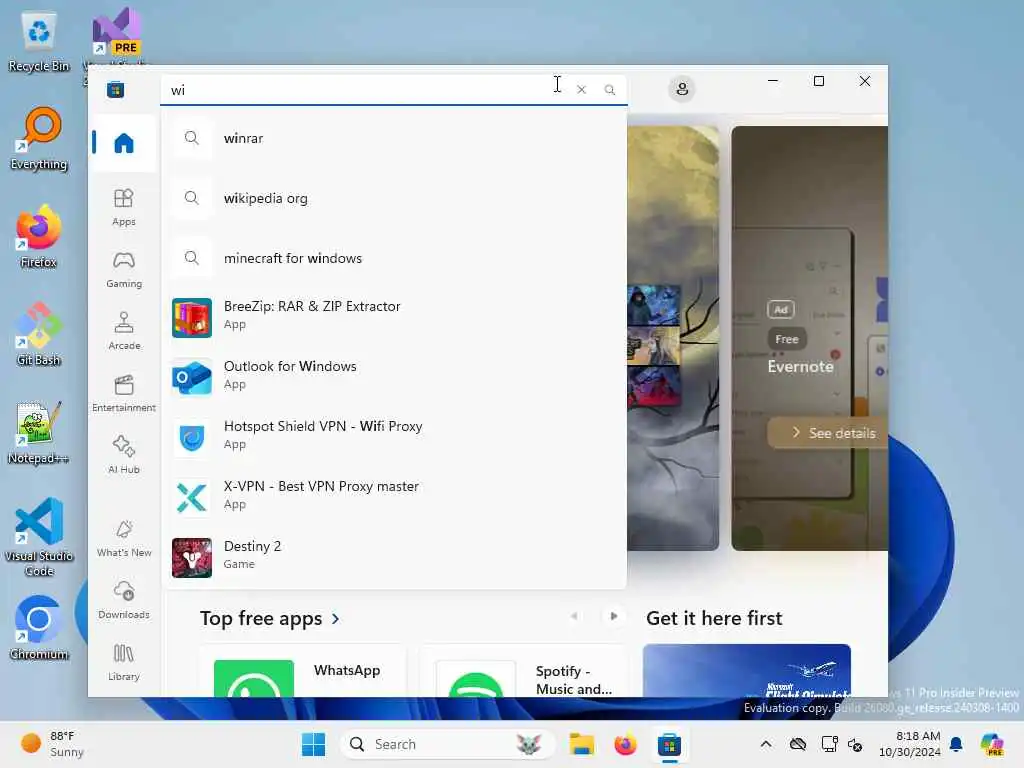
Task: Select the wikipedia org suggestion
Action: click(394, 198)
